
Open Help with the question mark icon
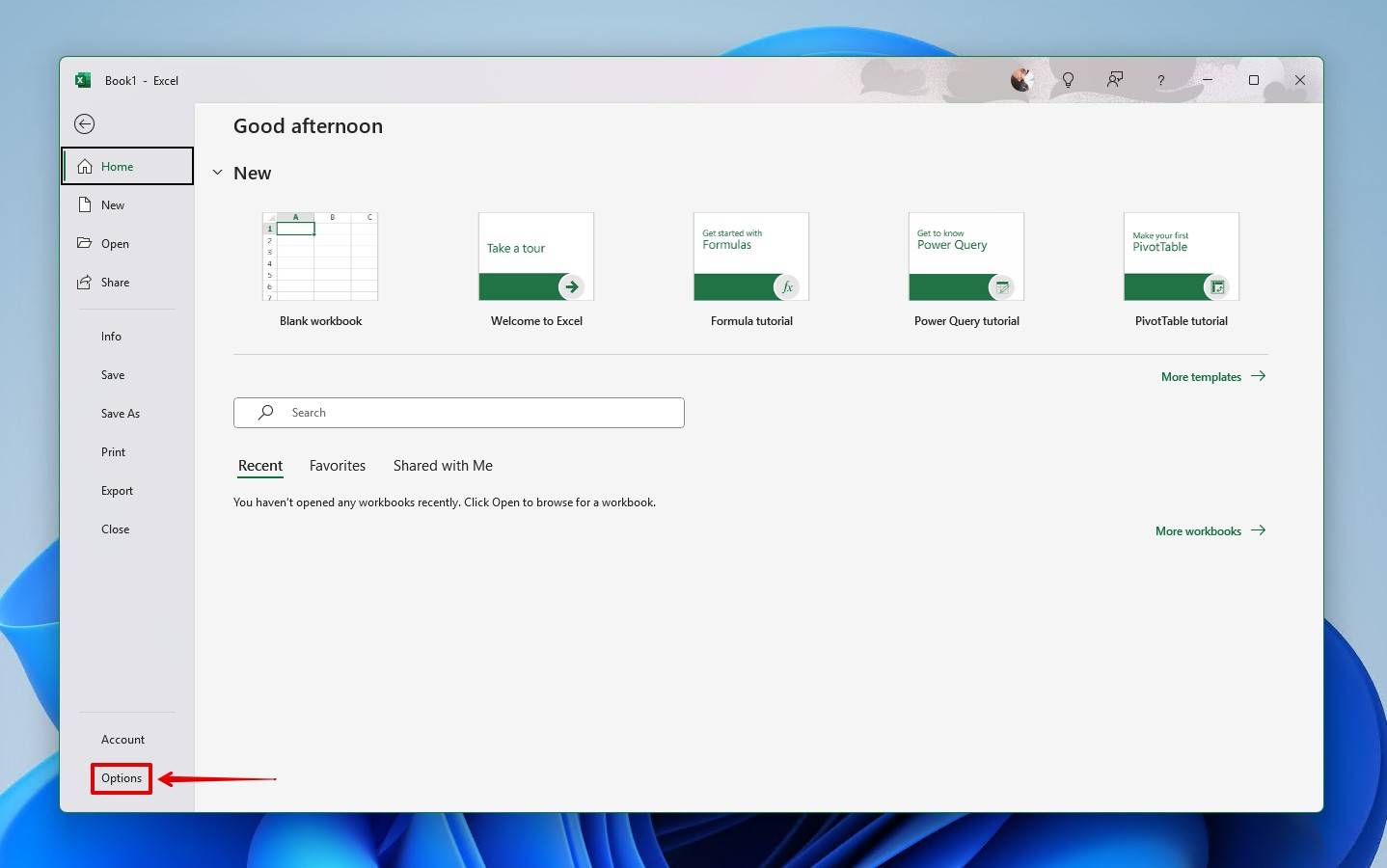coord(1160,80)
